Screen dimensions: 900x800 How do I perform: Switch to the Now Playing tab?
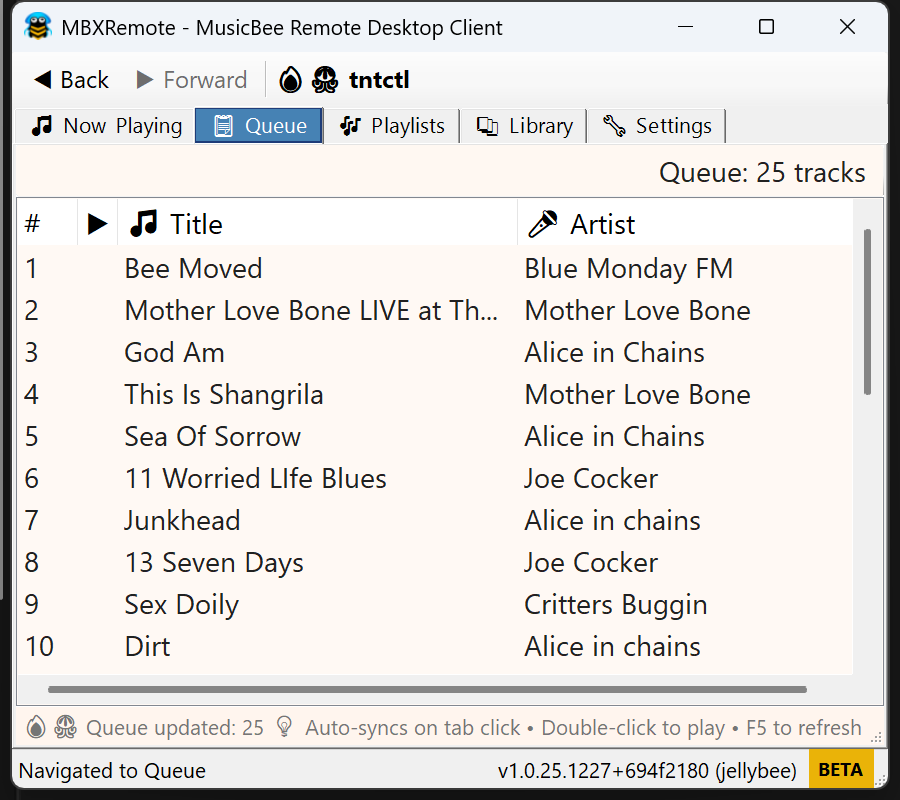pyautogui.click(x=107, y=126)
